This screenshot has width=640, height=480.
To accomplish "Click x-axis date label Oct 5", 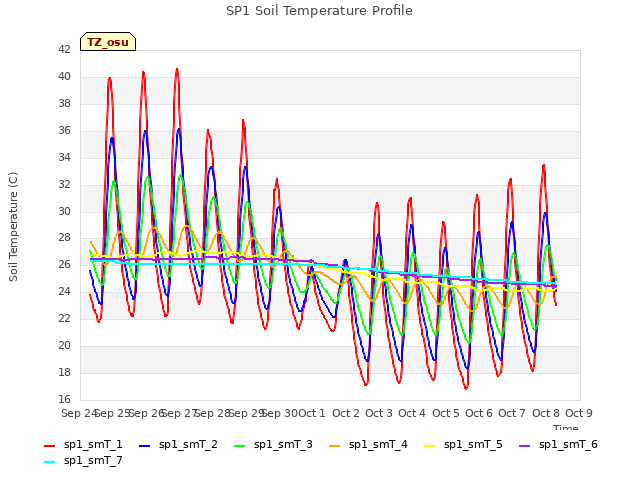I will (x=446, y=413).
